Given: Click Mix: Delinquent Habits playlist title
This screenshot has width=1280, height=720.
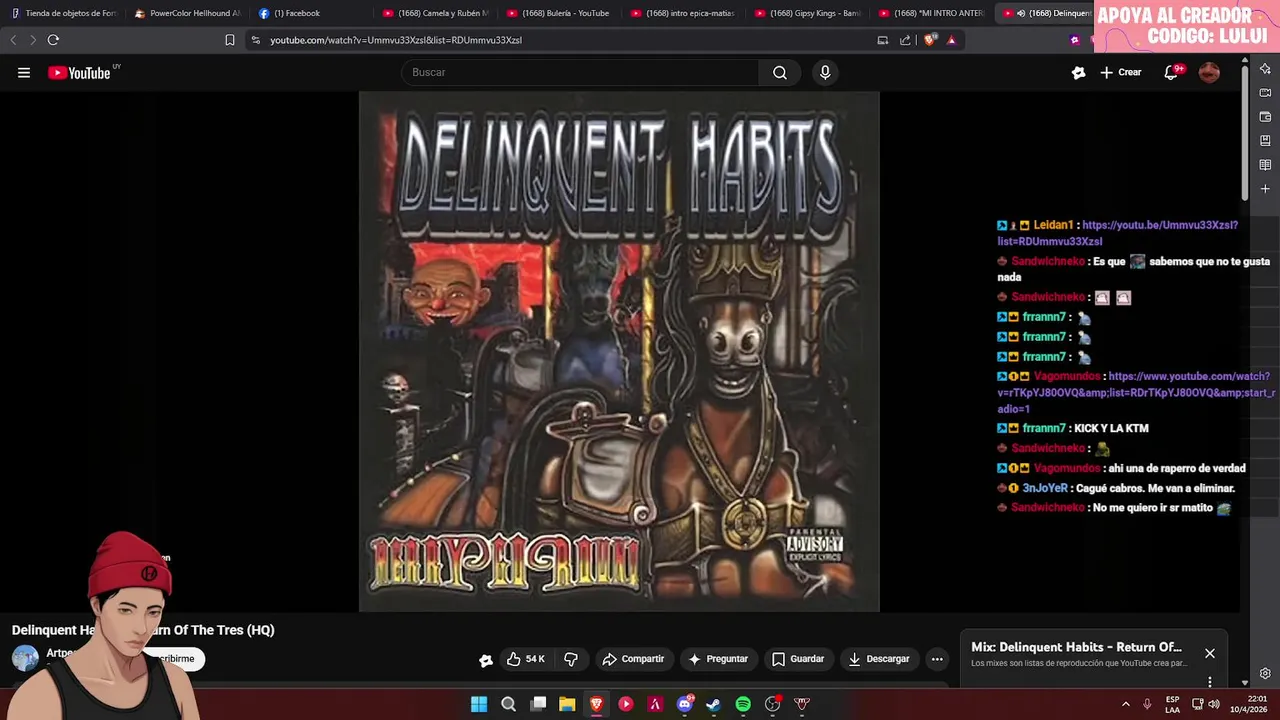Looking at the screenshot, I should point(1076,647).
